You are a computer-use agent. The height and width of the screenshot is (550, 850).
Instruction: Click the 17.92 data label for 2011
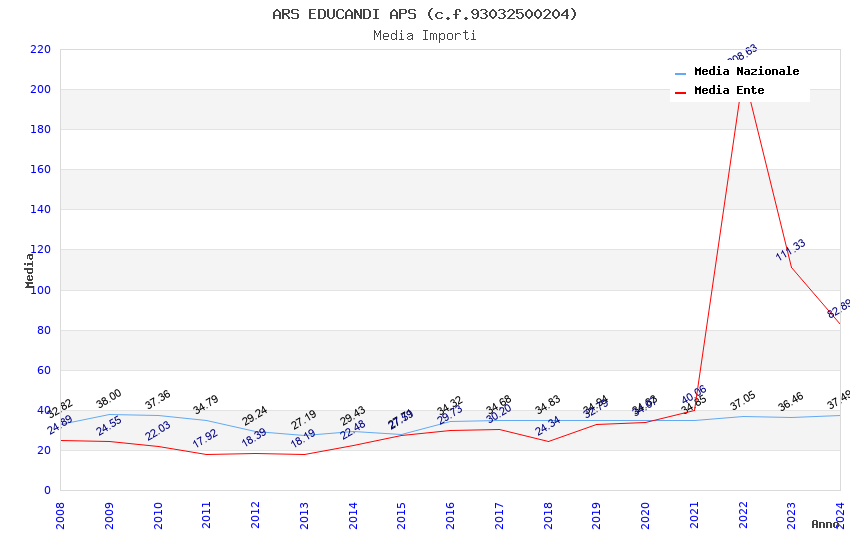tap(205, 438)
